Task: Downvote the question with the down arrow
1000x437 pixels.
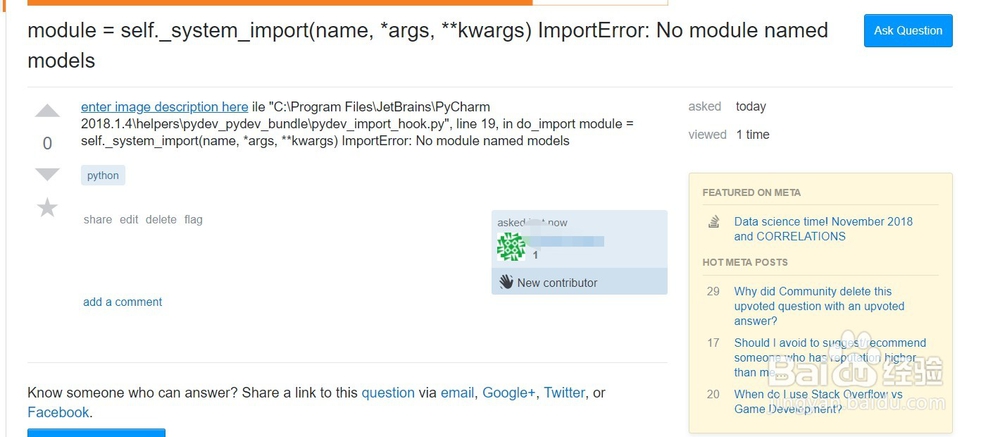Action: tap(47, 175)
